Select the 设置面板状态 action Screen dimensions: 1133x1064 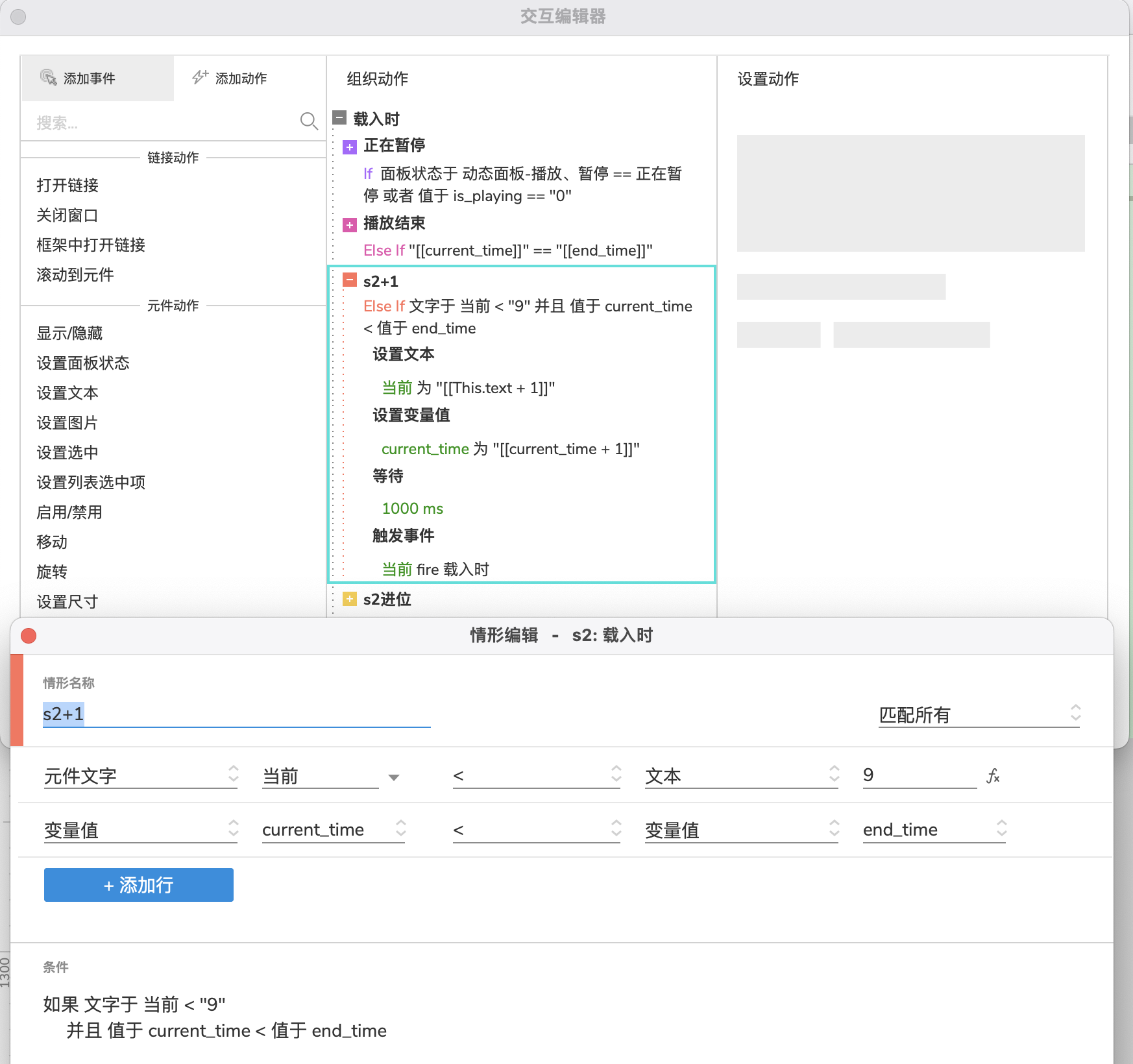click(x=83, y=363)
